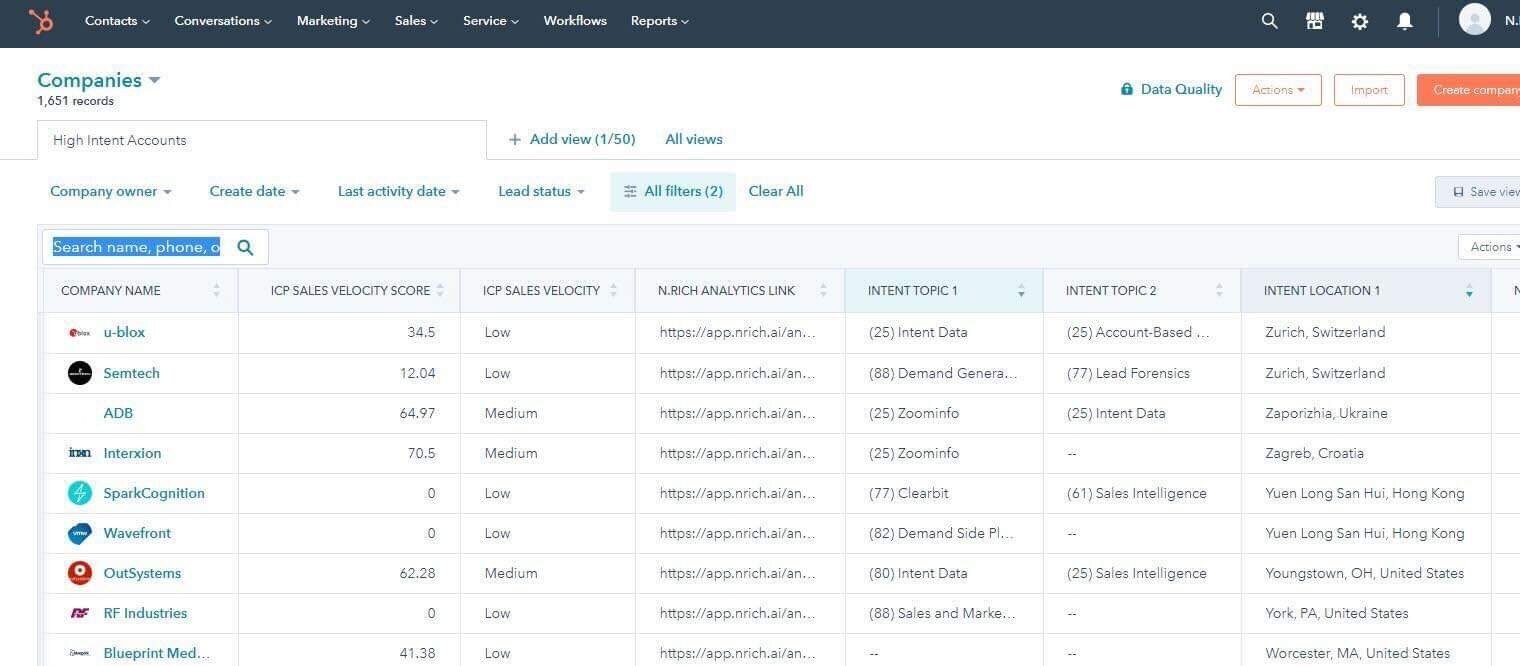Screen dimensions: 1520x666
Task: Sort by Intent Topic 2 arrows
Action: click(1219, 291)
